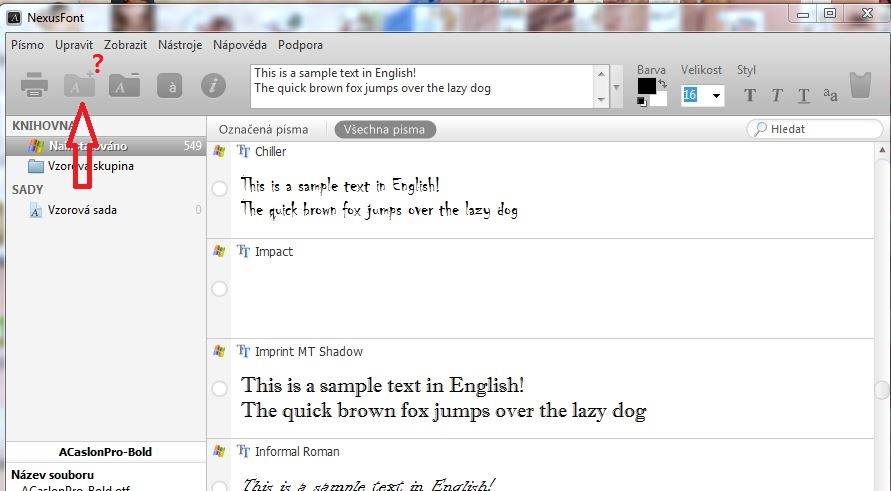This screenshot has height=491, width=891.
Task: Open the Nástroje menu
Action: 180,45
